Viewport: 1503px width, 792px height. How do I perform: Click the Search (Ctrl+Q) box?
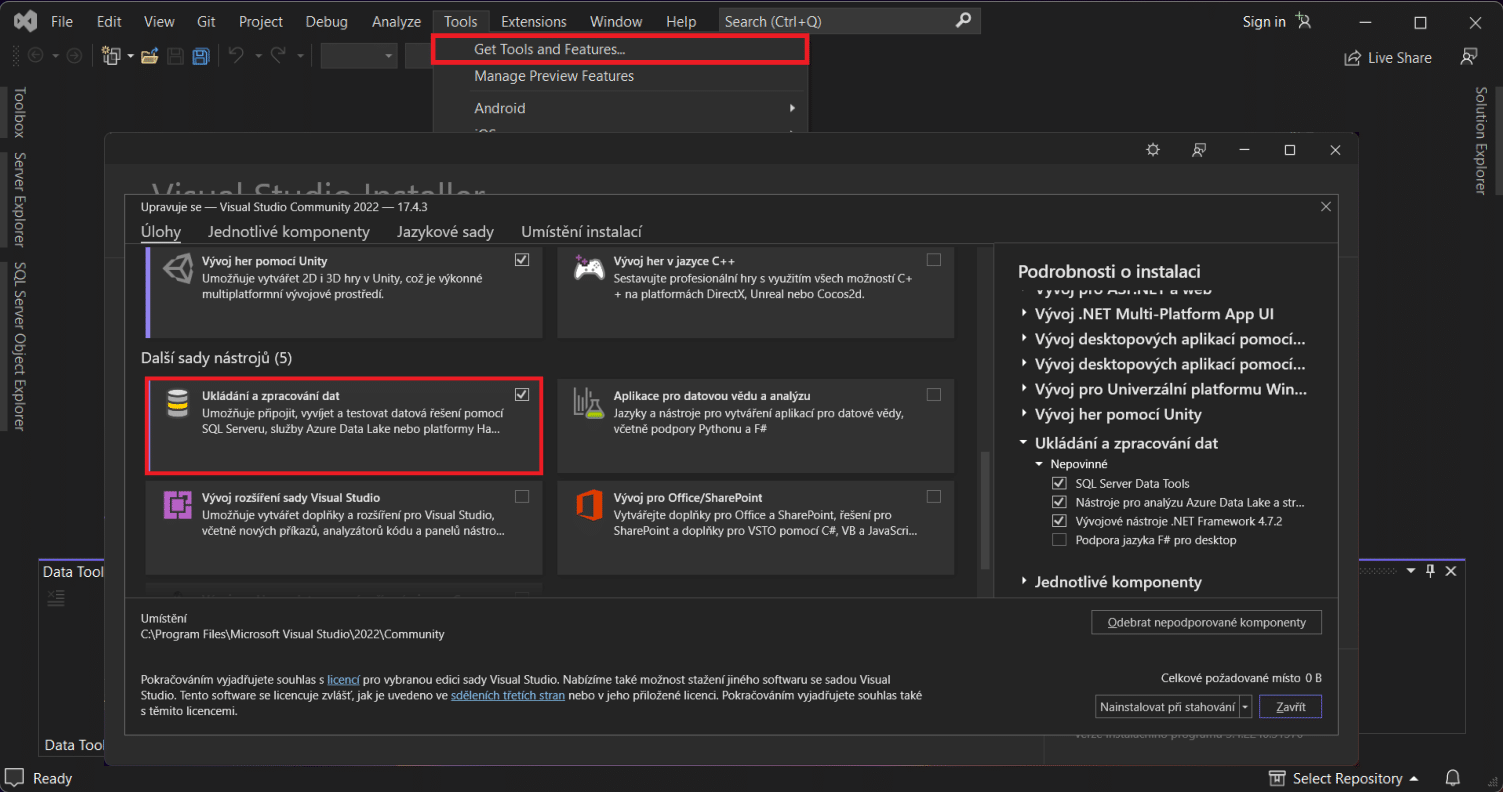click(x=836, y=21)
